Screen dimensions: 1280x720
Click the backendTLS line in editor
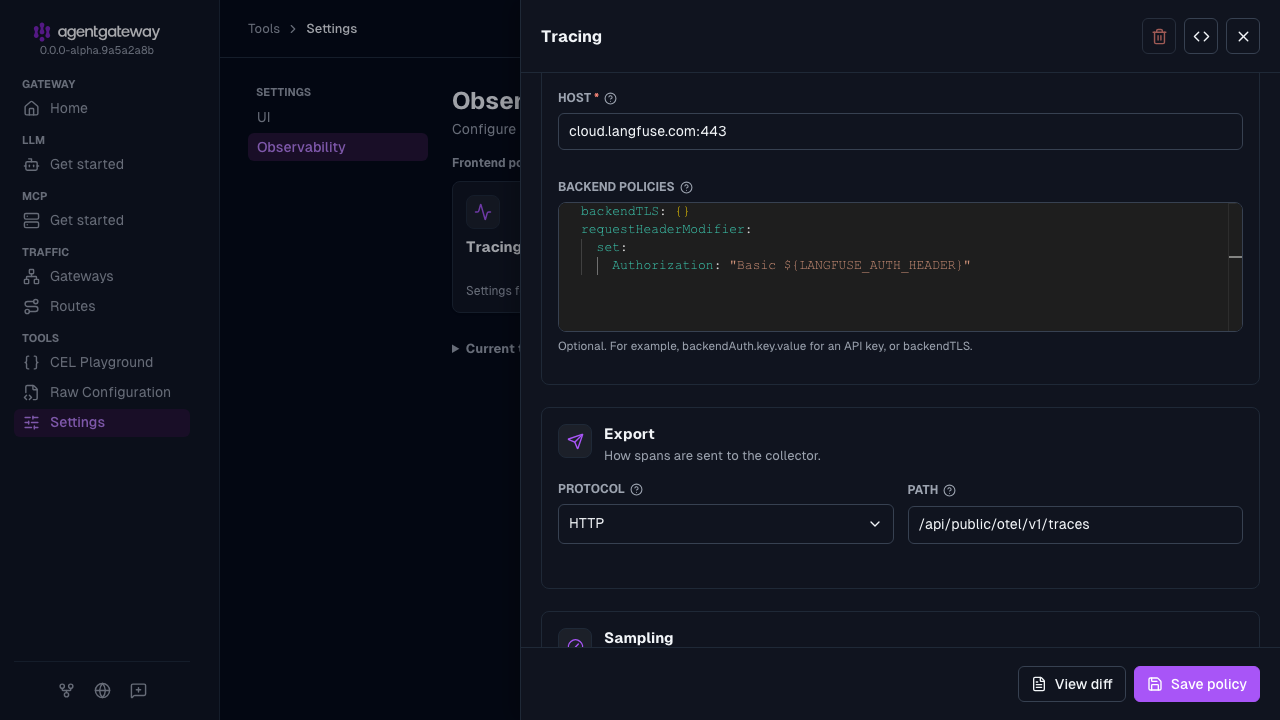click(635, 211)
